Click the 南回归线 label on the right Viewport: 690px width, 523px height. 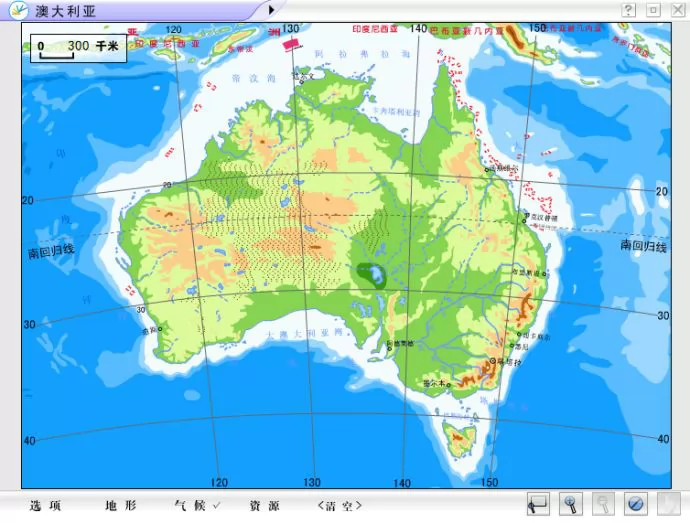pyautogui.click(x=643, y=246)
